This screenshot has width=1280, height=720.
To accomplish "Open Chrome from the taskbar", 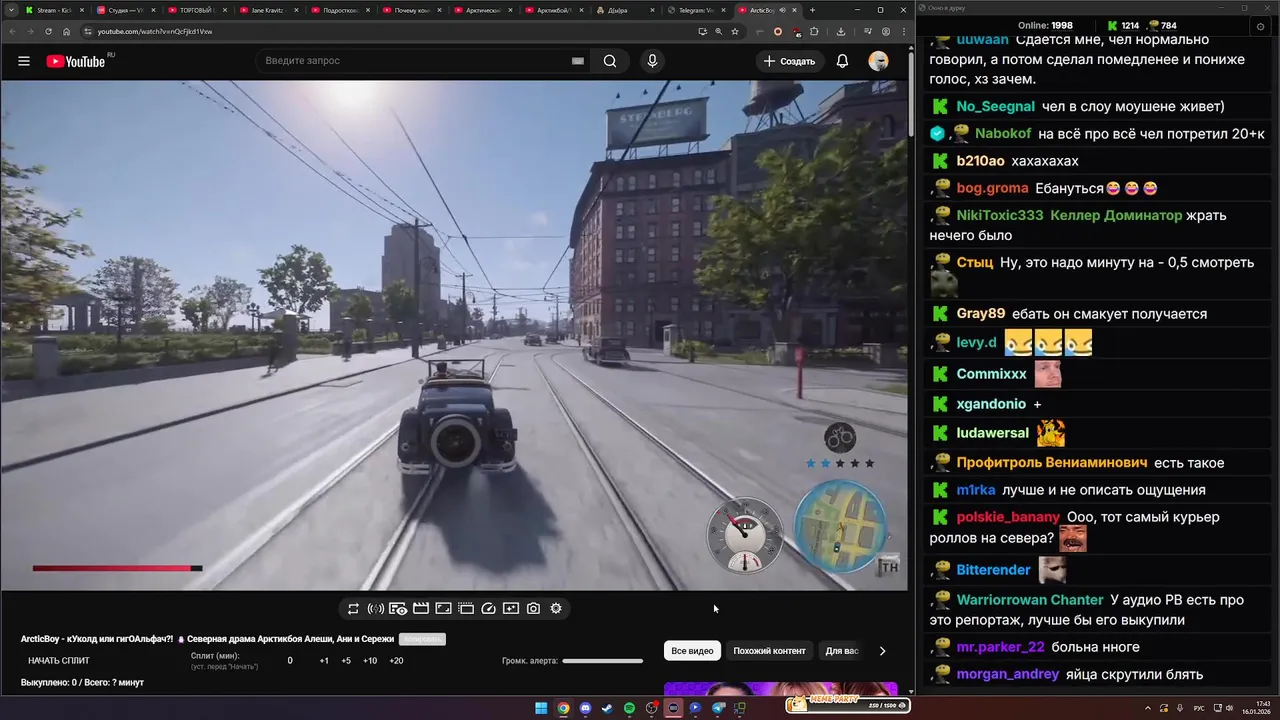I will tap(563, 708).
